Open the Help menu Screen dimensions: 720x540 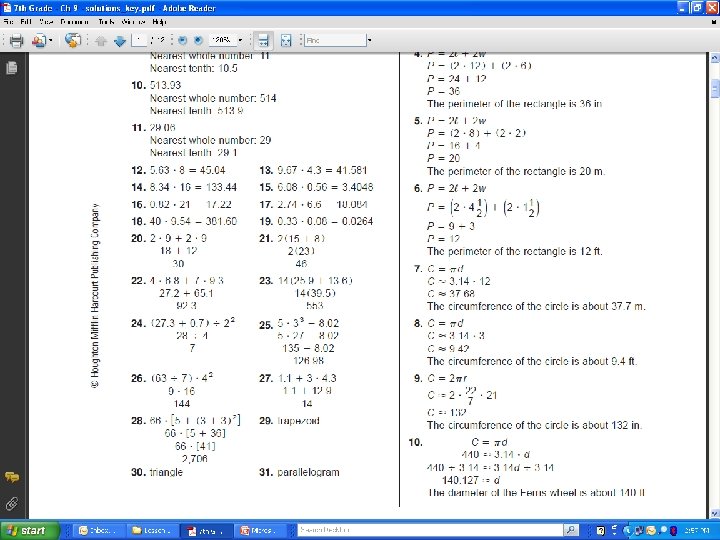click(x=159, y=22)
